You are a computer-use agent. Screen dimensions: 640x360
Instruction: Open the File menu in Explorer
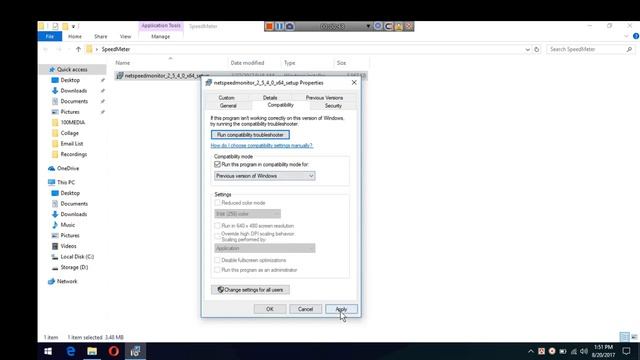click(x=50, y=36)
